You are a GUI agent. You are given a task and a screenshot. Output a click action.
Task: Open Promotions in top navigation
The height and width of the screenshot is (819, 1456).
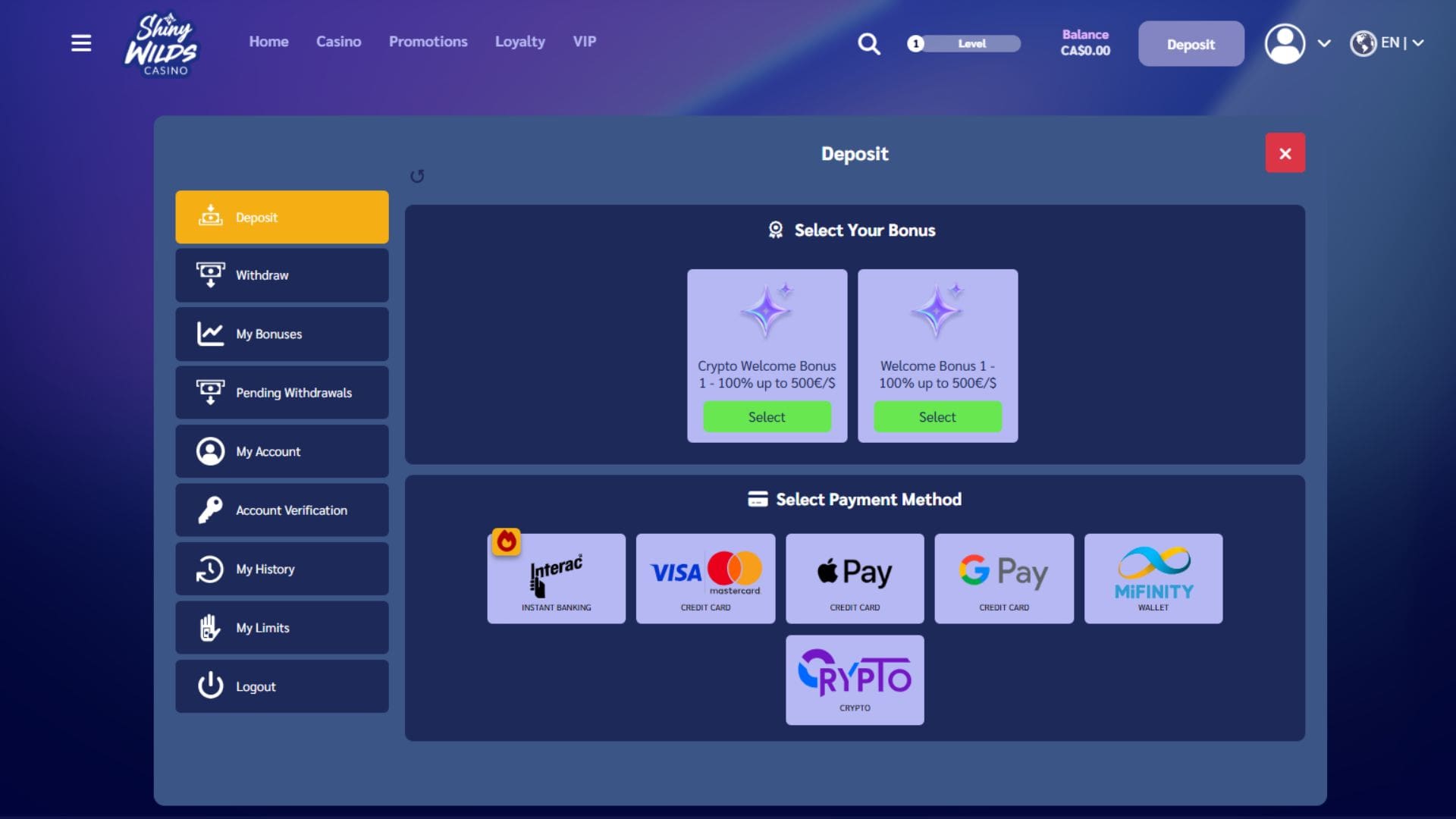(x=428, y=42)
